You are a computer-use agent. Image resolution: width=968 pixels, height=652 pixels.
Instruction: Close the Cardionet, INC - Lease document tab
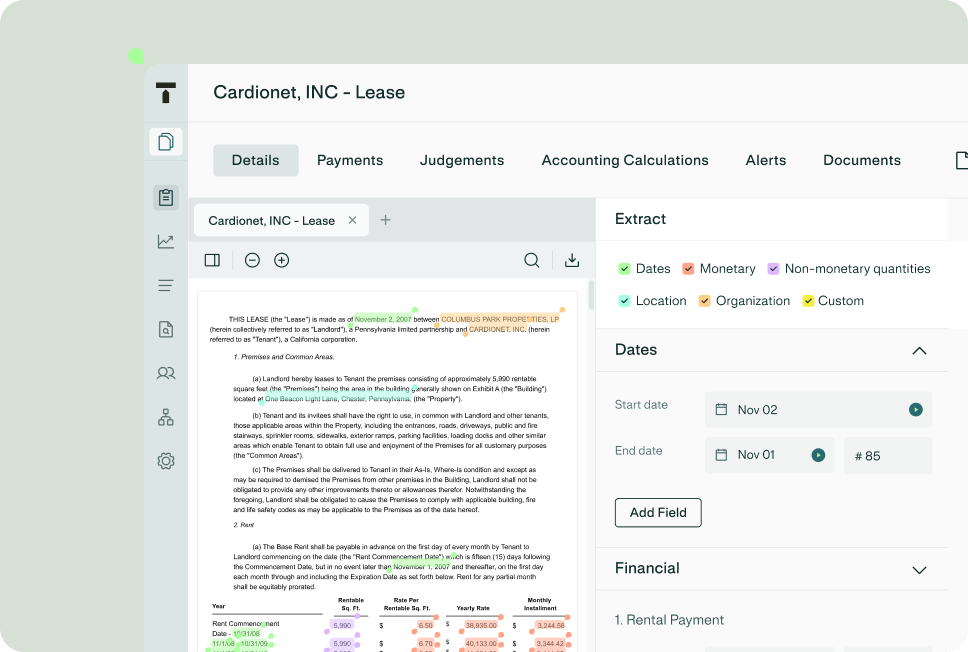353,220
